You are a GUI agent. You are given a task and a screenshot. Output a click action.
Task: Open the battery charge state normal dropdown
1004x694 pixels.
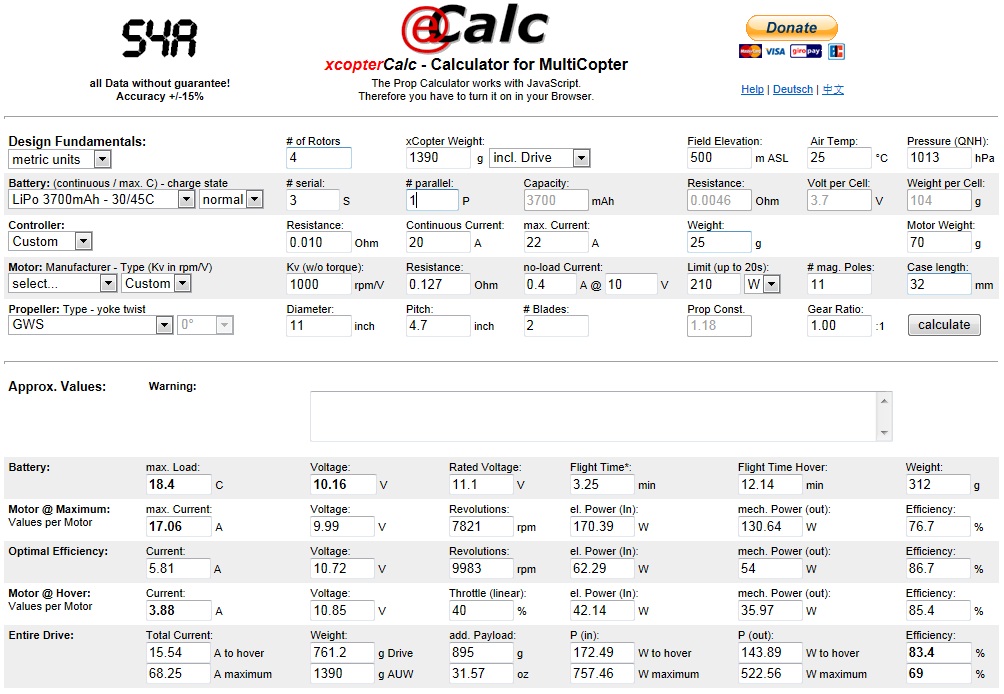pos(230,199)
